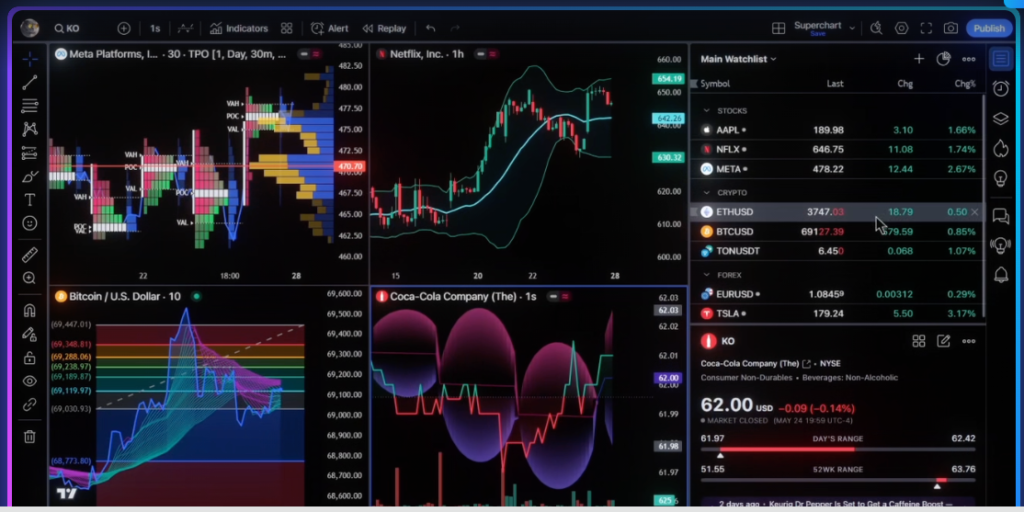
Task: Open the forecasting and measurement tools
Action: point(29,153)
